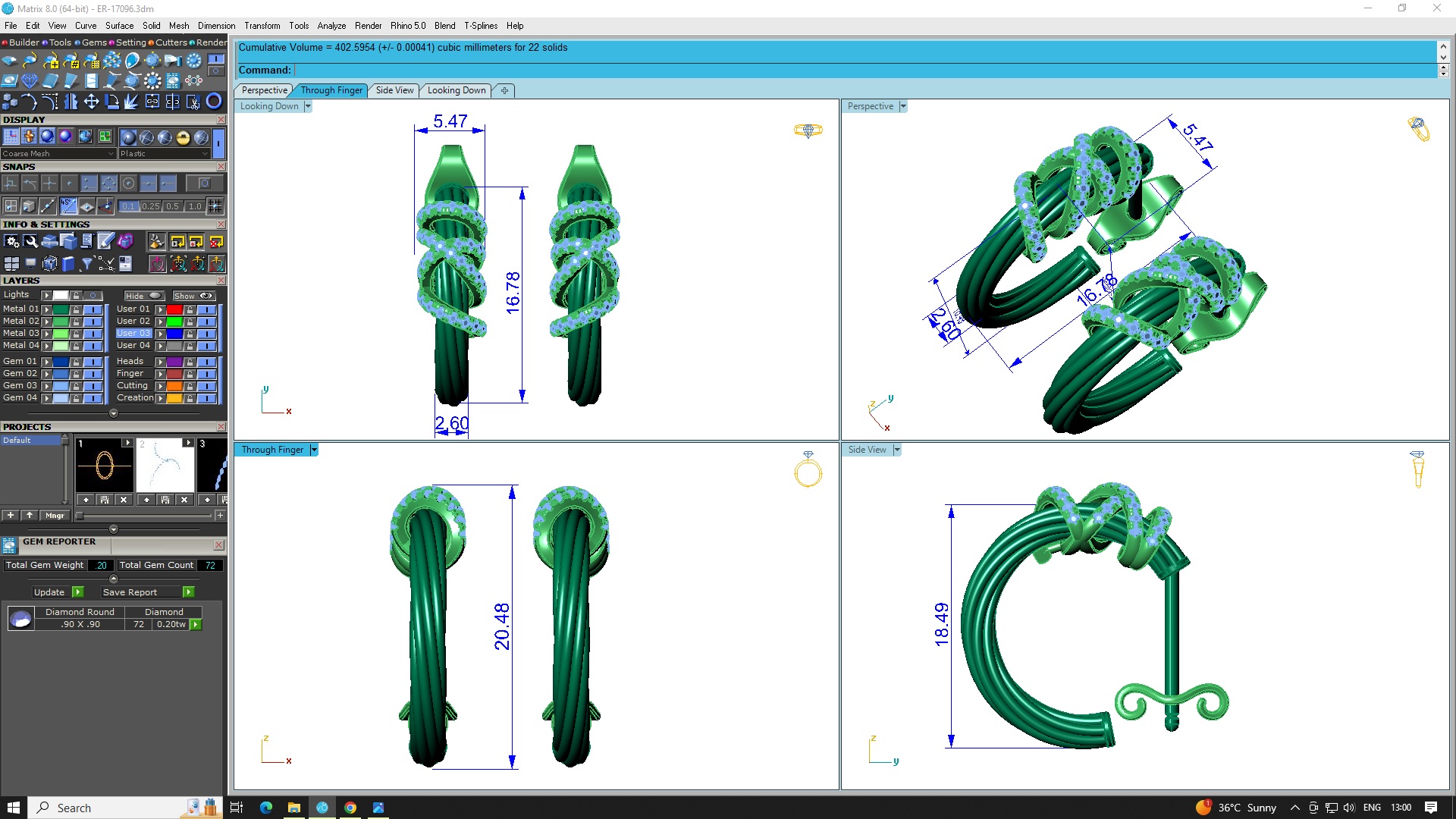Screen dimensions: 1456x819
Task: Open the gear settings icon in Info & Settings
Action: [11, 242]
